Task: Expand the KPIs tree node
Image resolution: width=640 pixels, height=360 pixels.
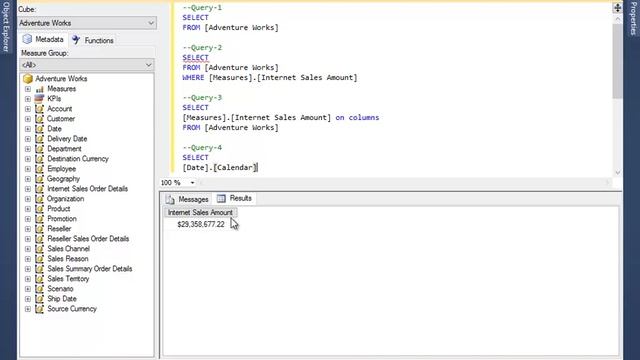Action: click(x=28, y=99)
